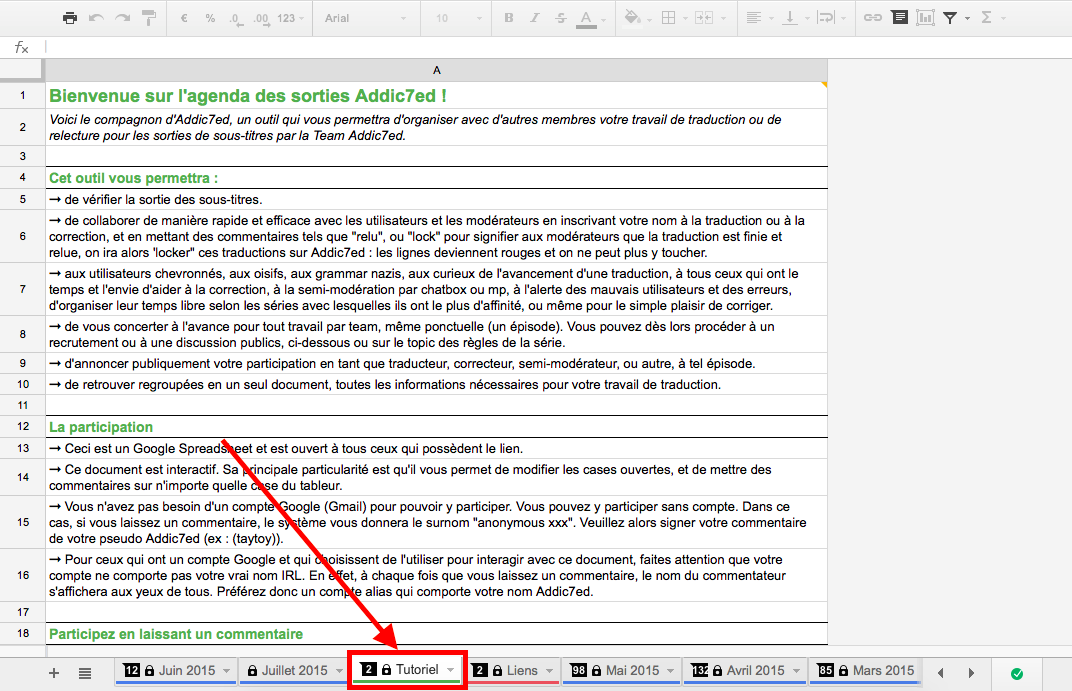This screenshot has height=691, width=1072.
Task: Switch to the Liens sheet tab
Action: click(521, 671)
